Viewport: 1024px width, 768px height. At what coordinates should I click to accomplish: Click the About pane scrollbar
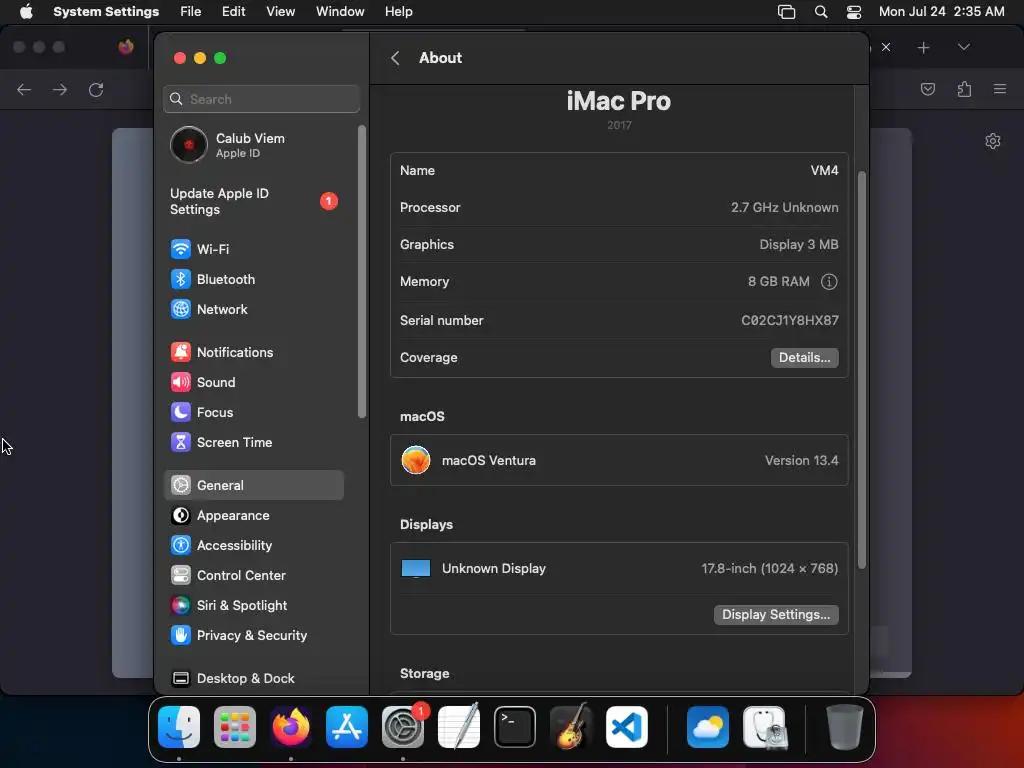click(x=861, y=370)
